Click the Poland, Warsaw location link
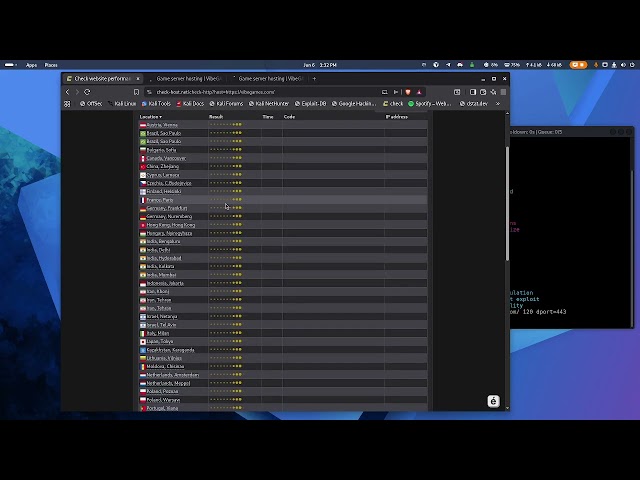Viewport: 640px width, 480px height. [x=163, y=400]
